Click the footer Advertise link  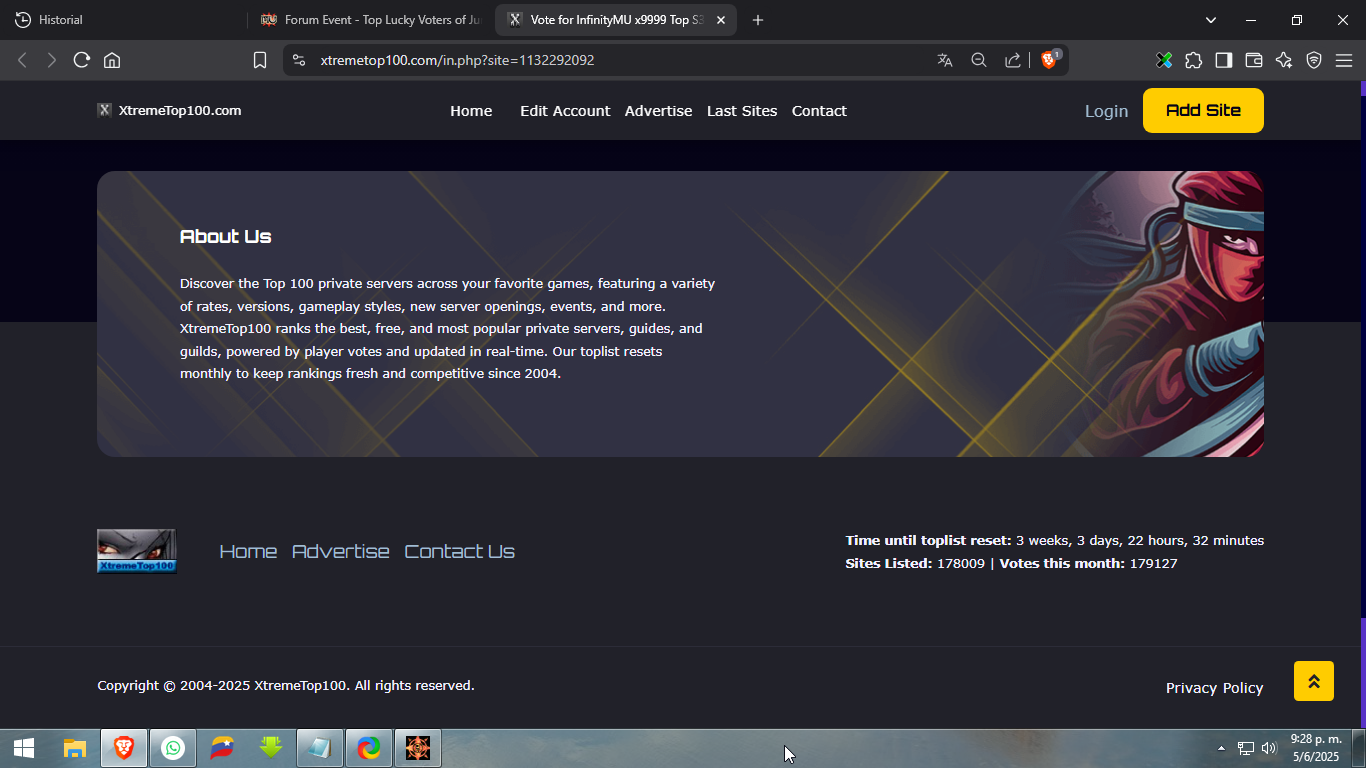point(341,551)
